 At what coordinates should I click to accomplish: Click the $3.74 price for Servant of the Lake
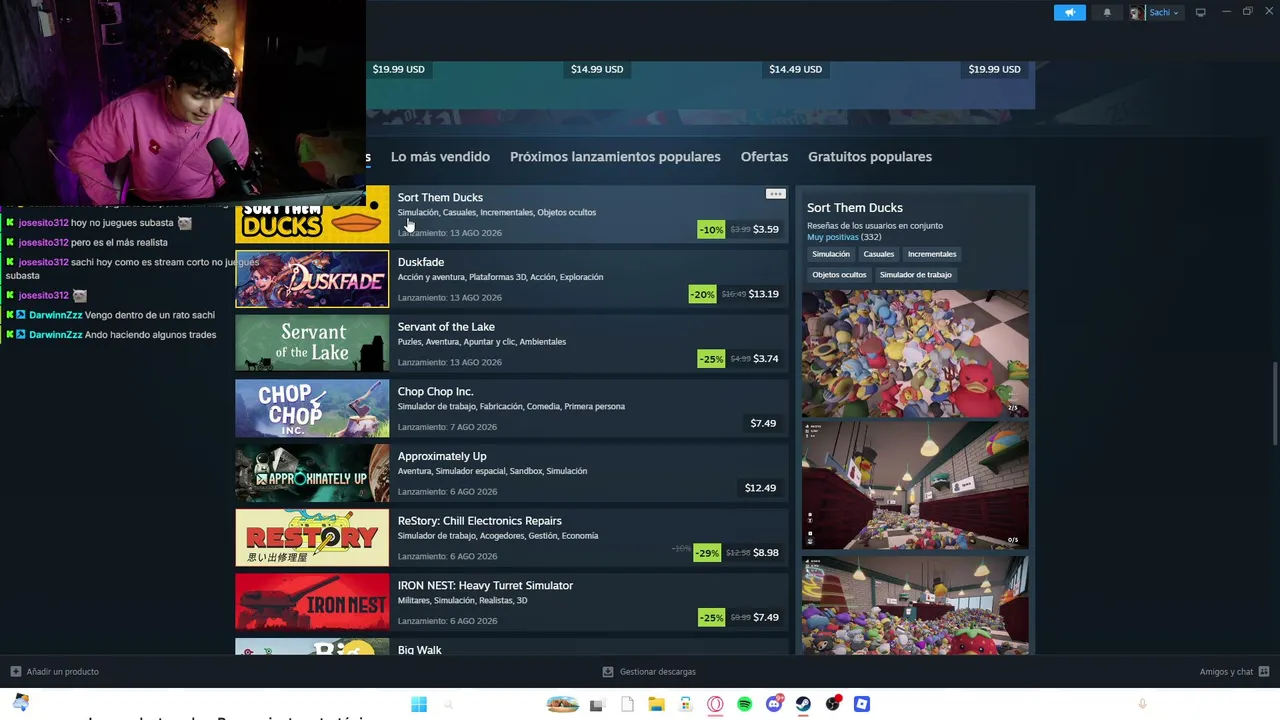766,359
